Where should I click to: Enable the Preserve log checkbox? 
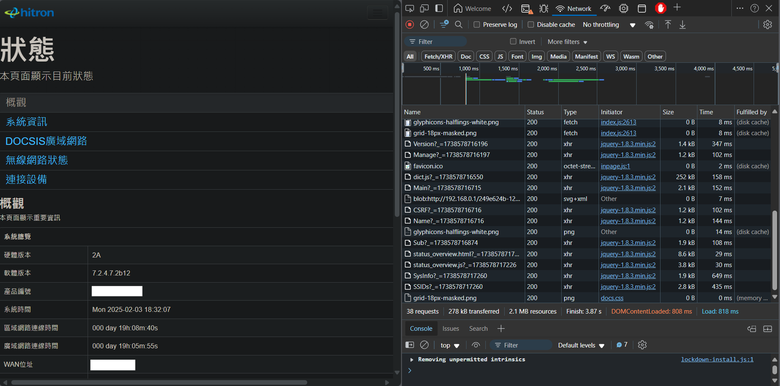click(x=477, y=24)
